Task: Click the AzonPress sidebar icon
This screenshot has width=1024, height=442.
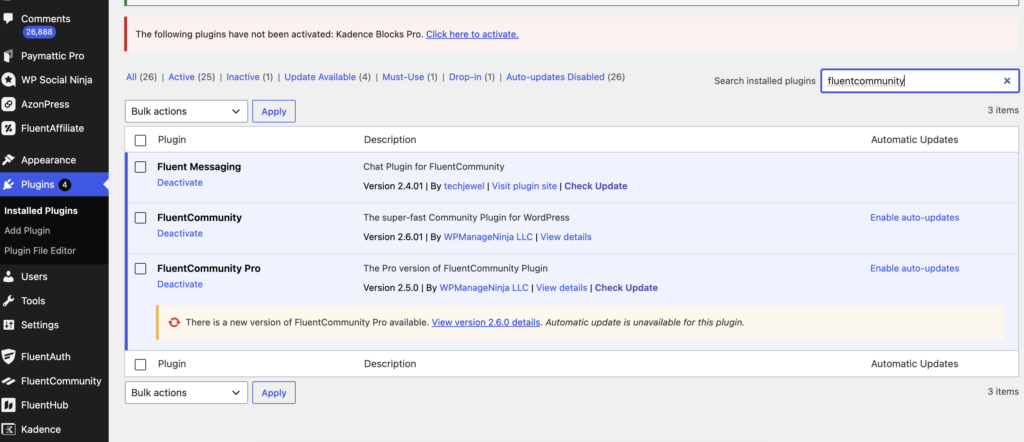Action: click(8, 104)
